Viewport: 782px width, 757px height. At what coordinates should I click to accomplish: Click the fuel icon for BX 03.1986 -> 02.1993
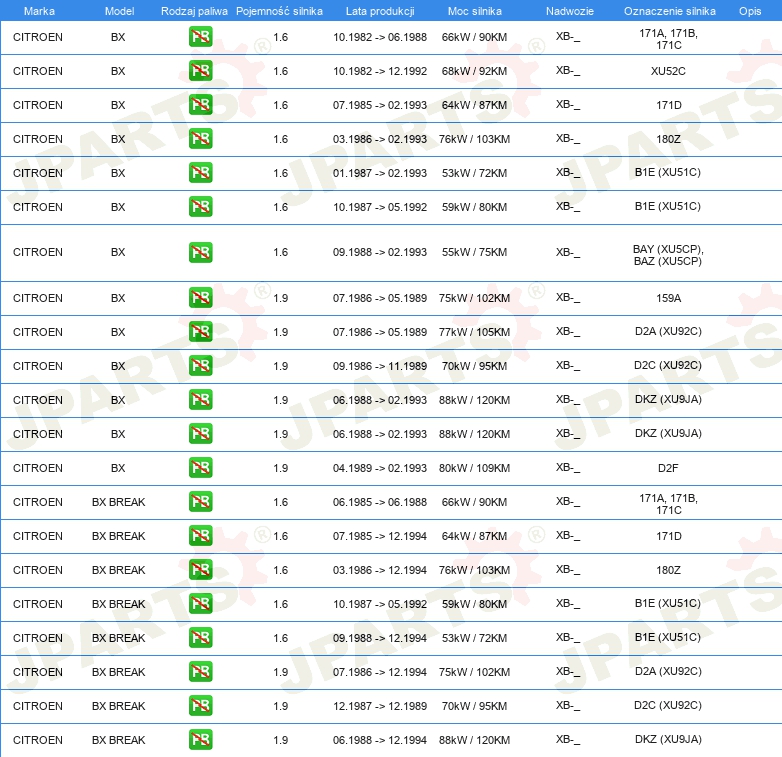[x=200, y=139]
